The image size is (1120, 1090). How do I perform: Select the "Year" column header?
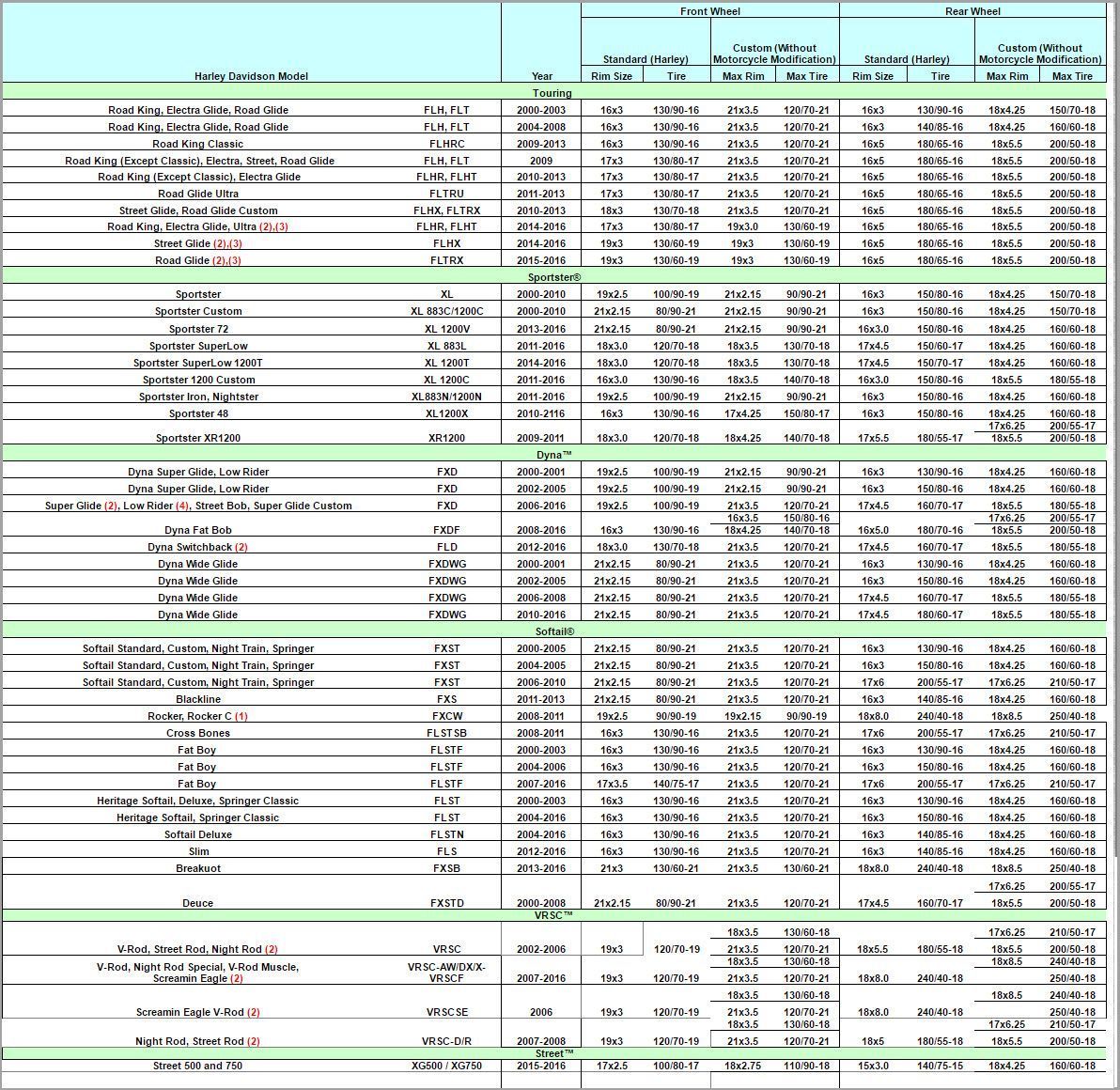(x=541, y=76)
